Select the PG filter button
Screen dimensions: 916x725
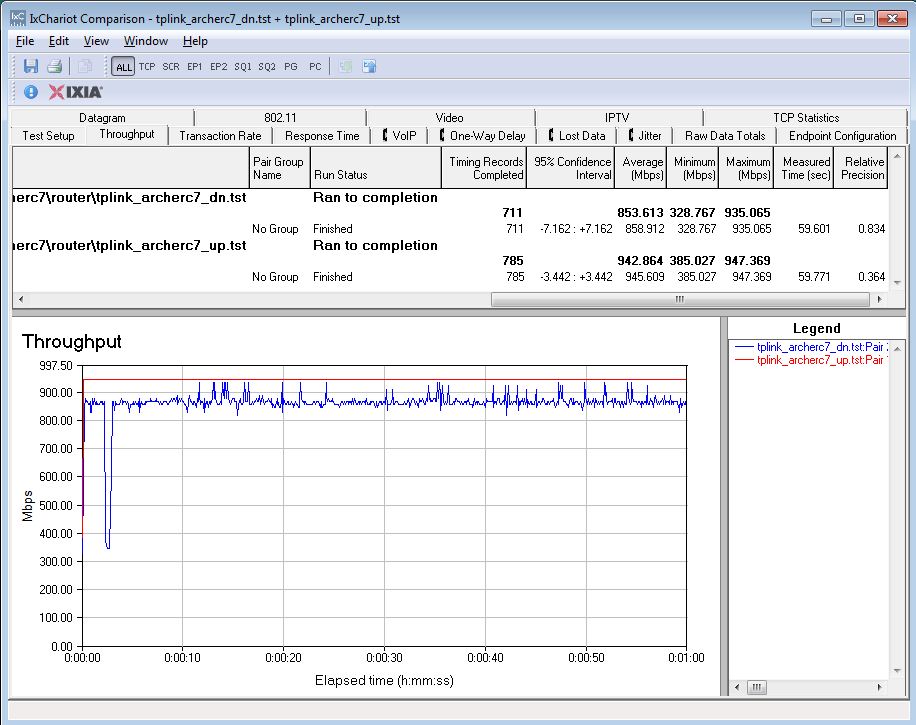click(290, 67)
